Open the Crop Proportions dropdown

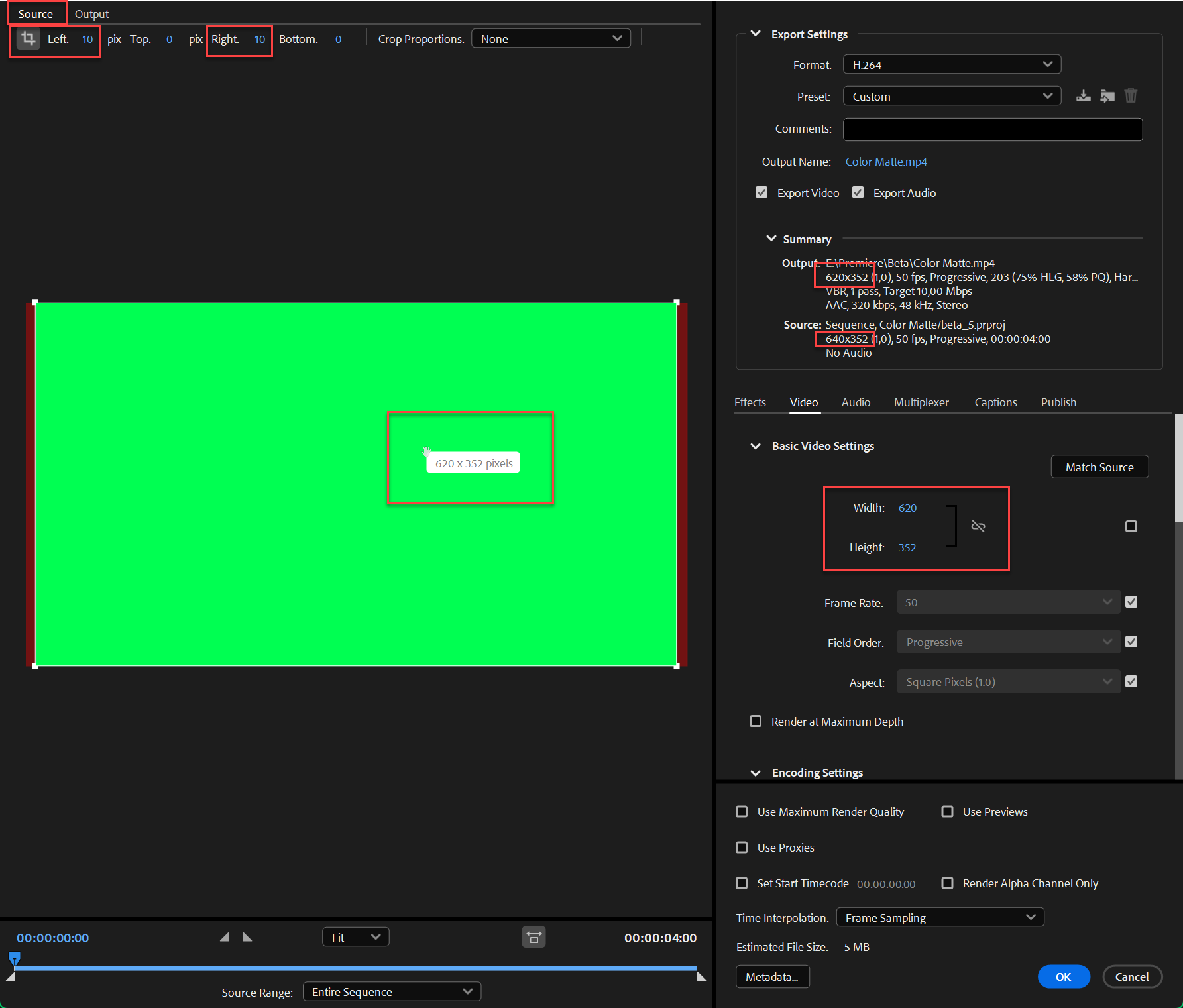click(550, 38)
